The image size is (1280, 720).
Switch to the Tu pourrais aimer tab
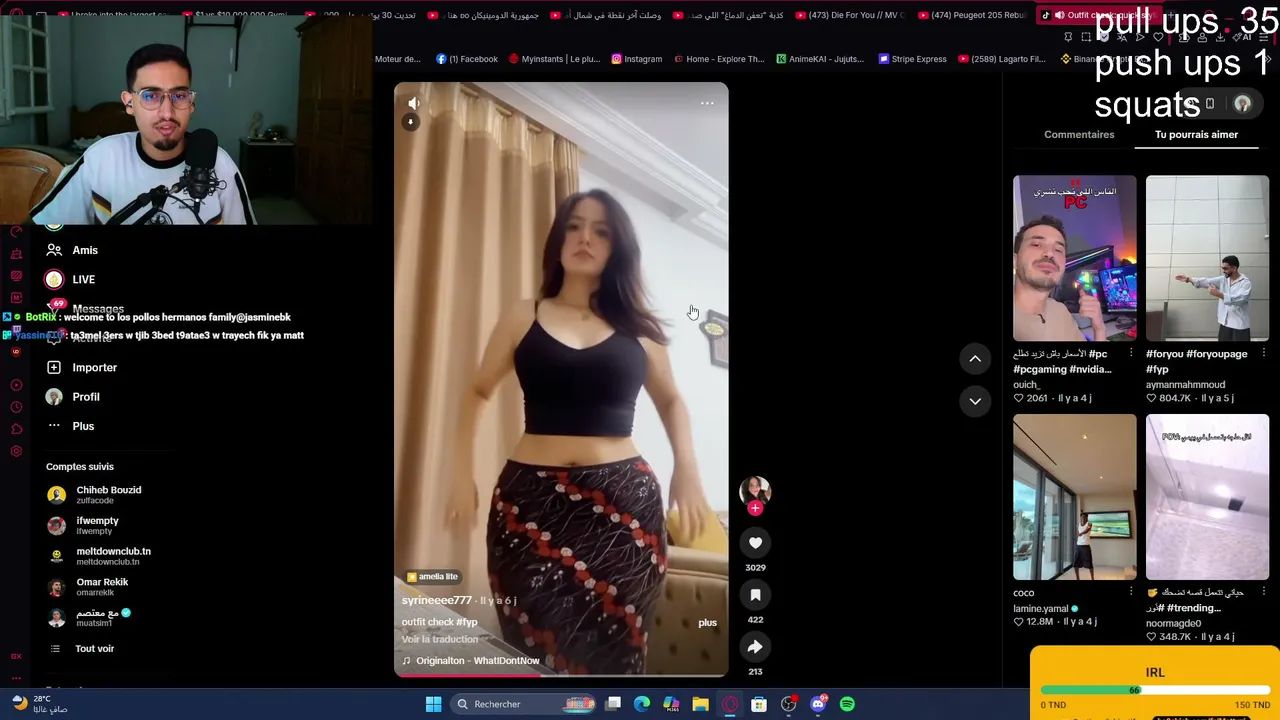(x=1196, y=135)
